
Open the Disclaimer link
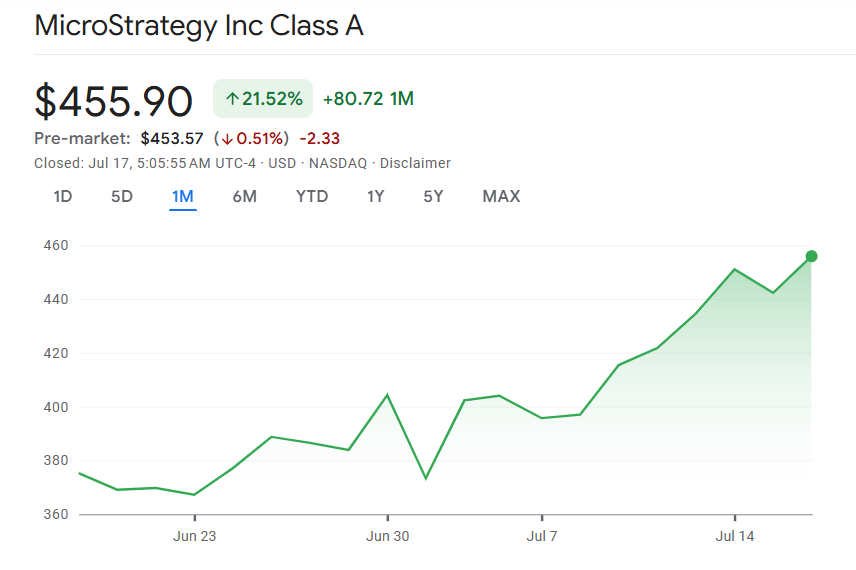coord(415,163)
